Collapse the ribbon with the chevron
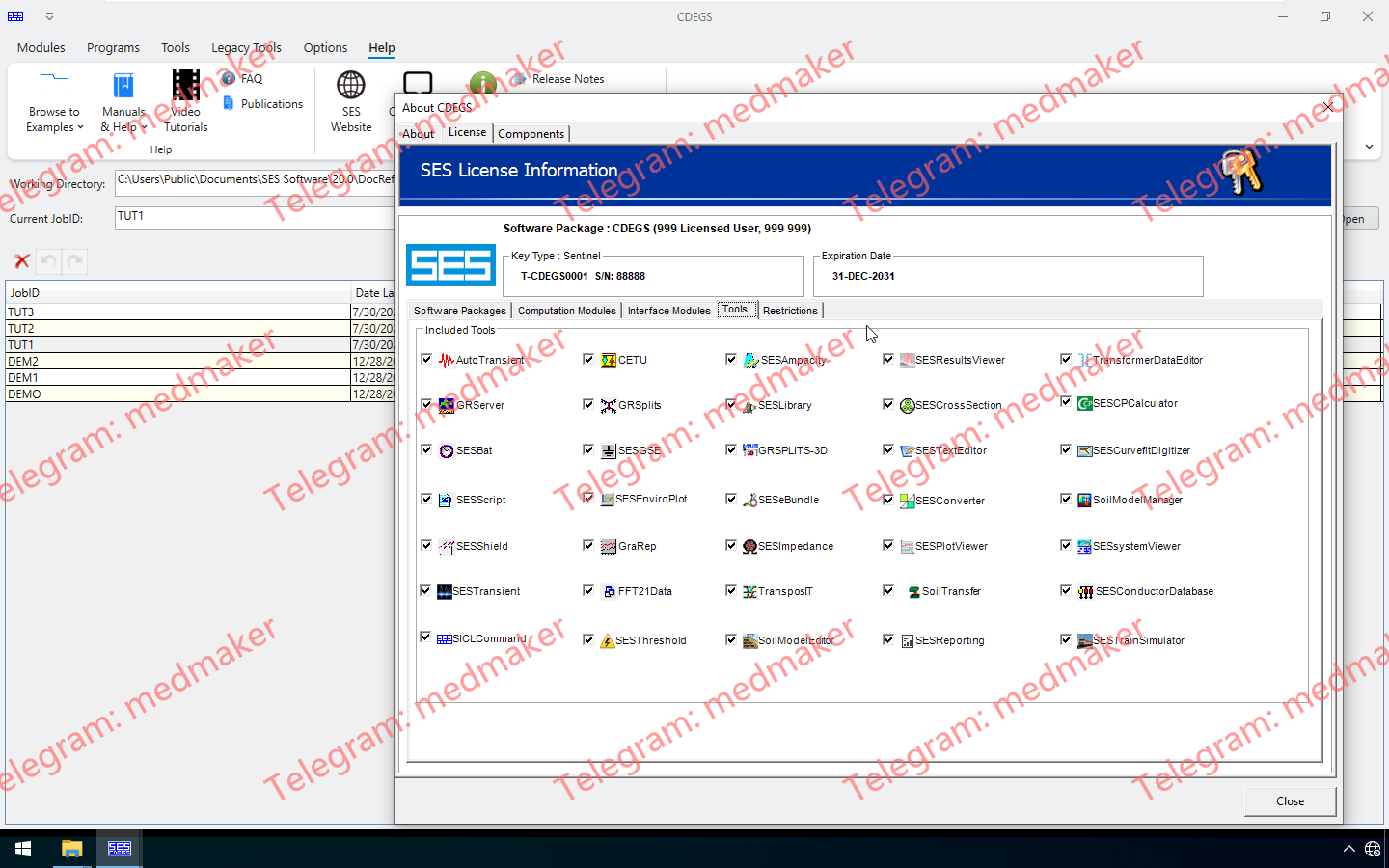Screen dimensions: 1389x868 [x=1369, y=147]
